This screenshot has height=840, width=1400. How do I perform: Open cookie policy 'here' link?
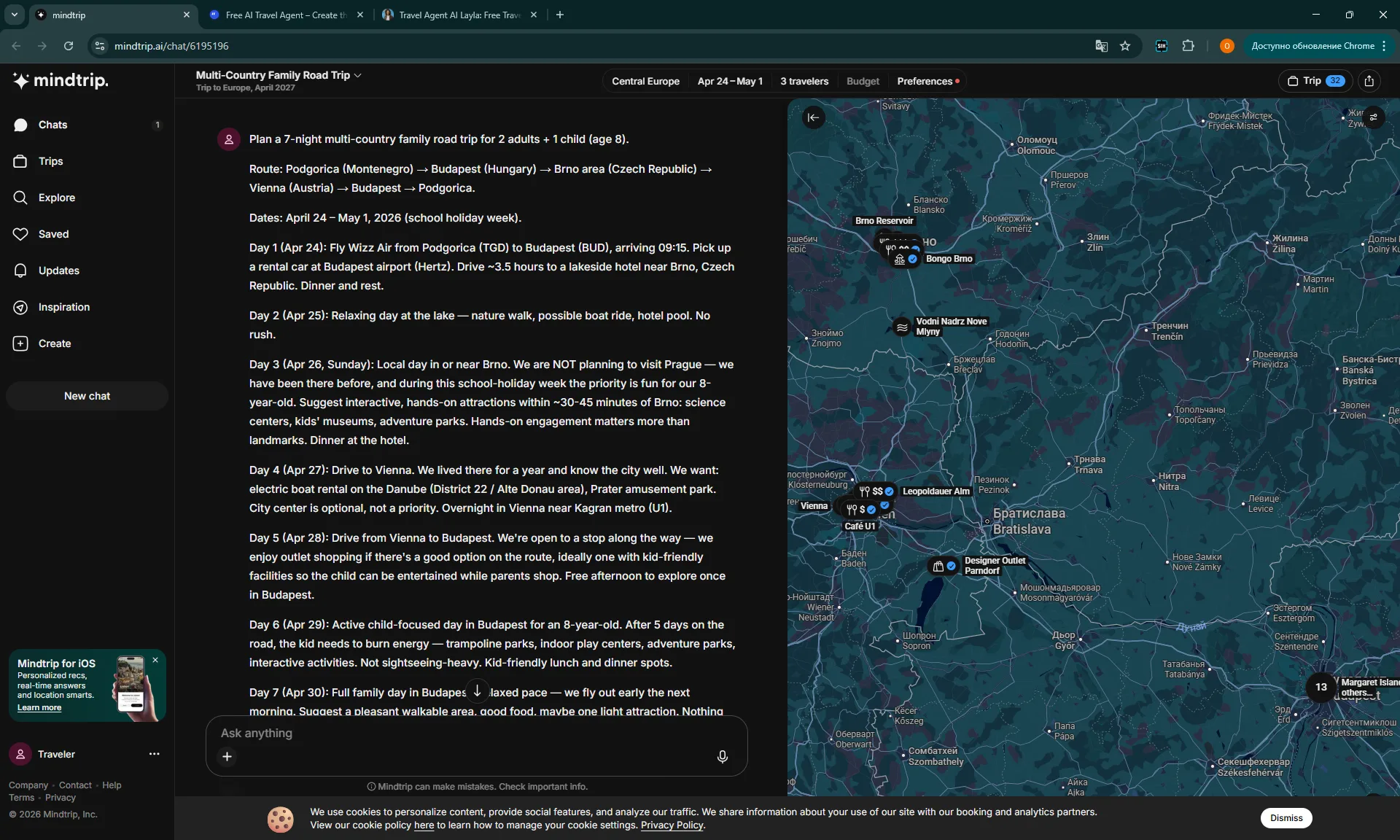tap(424, 825)
